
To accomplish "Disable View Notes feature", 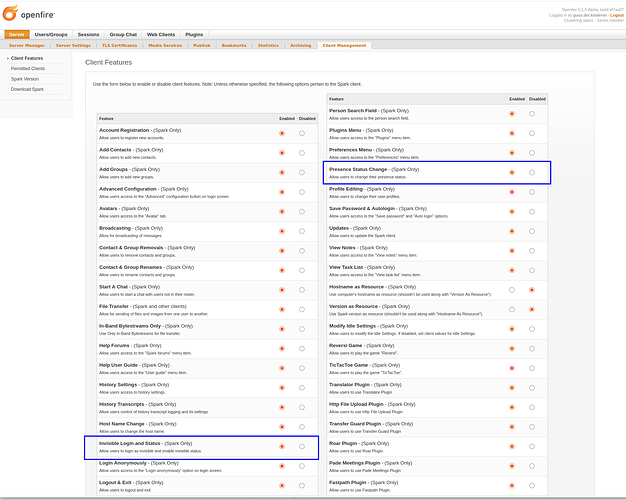I will point(532,251).
